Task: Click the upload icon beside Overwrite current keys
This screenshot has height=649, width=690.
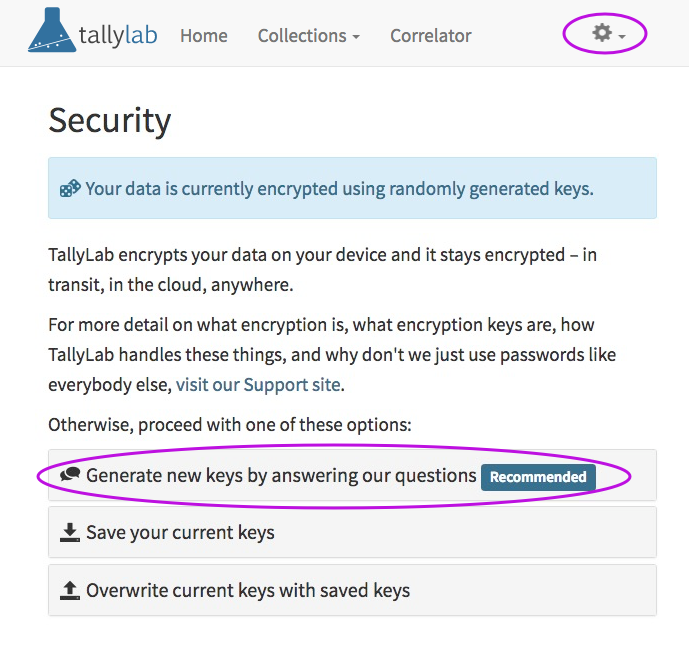Action: [x=70, y=590]
